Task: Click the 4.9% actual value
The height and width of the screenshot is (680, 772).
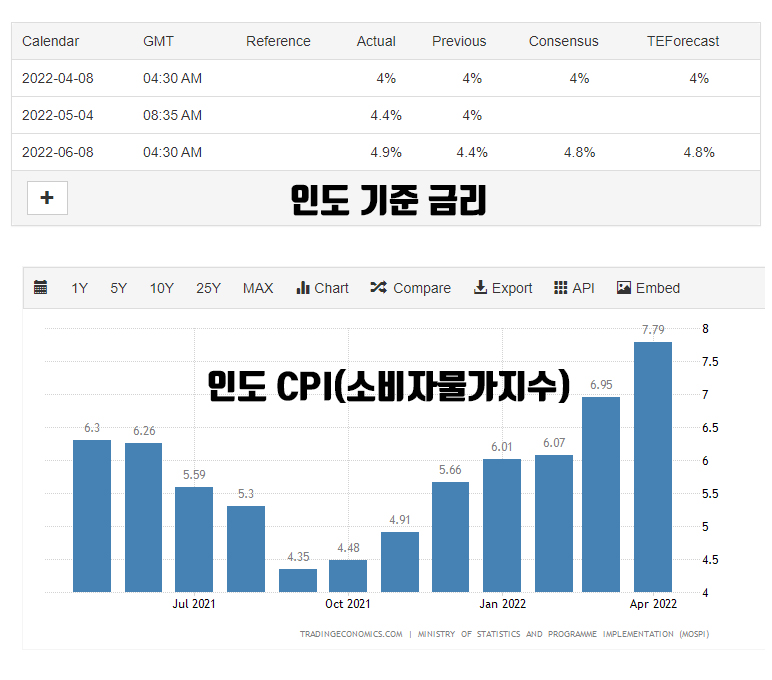Action: click(x=386, y=152)
